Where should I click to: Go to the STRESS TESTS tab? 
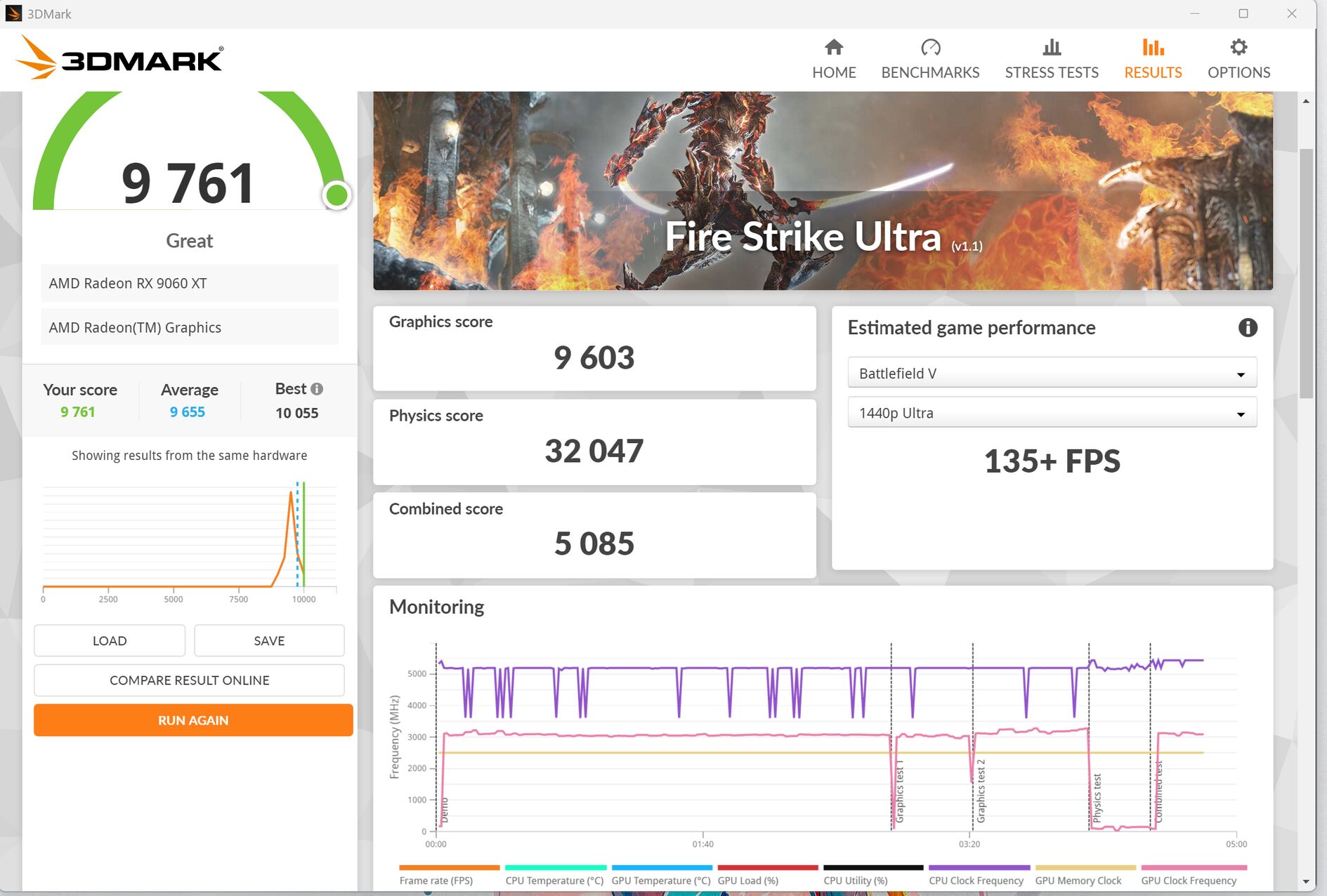click(x=1052, y=58)
